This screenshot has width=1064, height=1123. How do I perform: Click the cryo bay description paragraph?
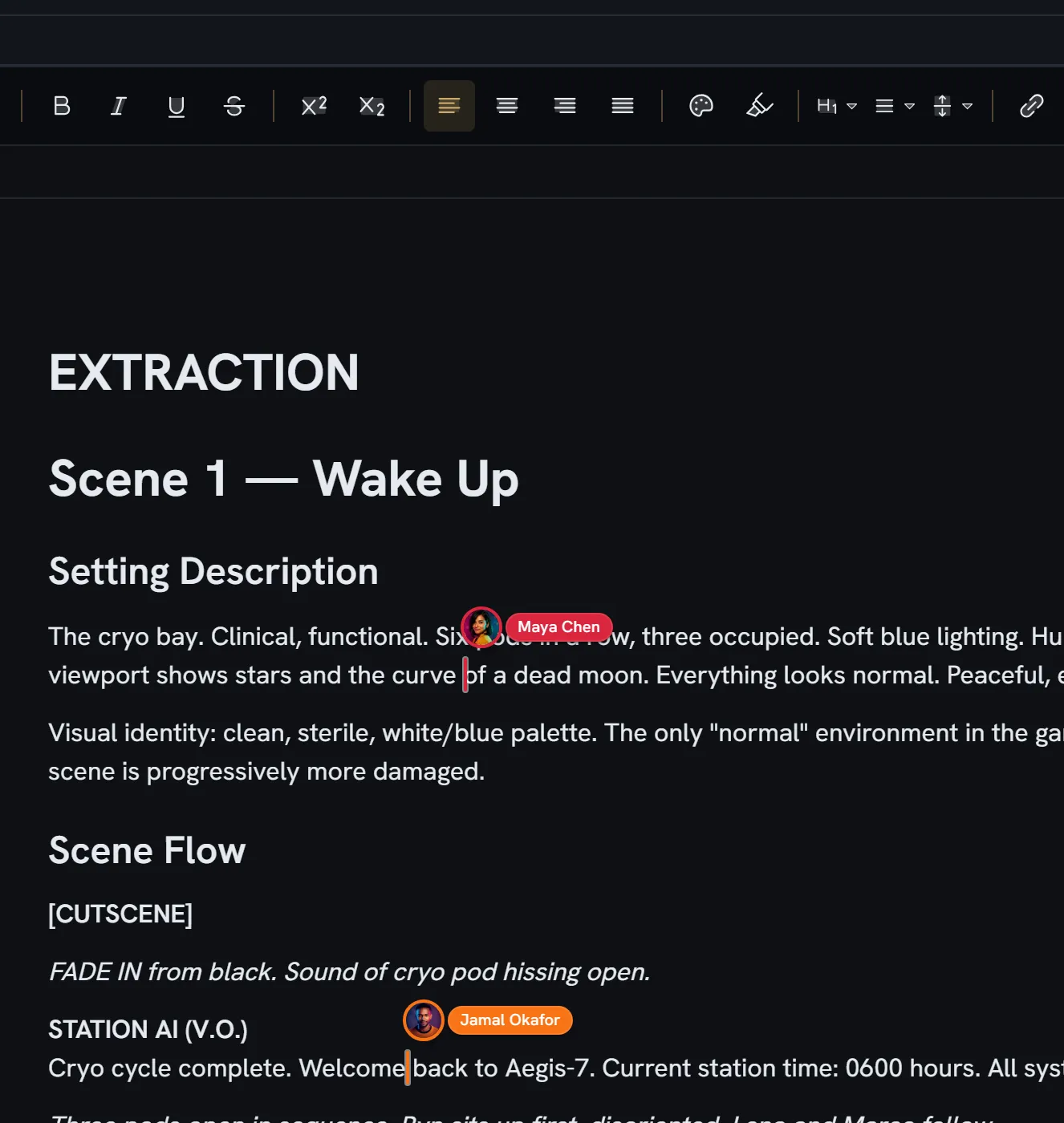click(556, 655)
